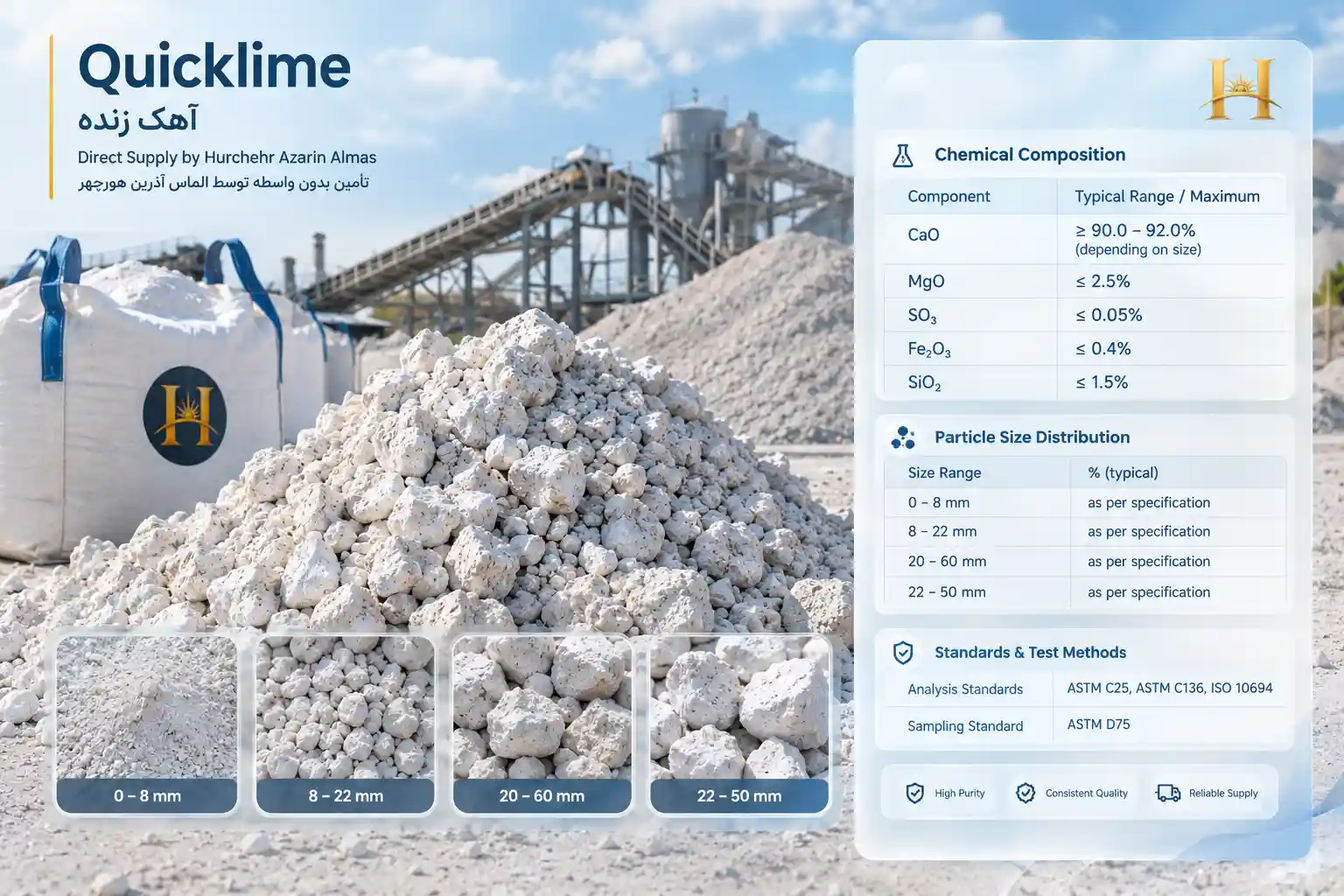
Task: Click the '22 – 50 mm' table row
Action: tap(1084, 592)
